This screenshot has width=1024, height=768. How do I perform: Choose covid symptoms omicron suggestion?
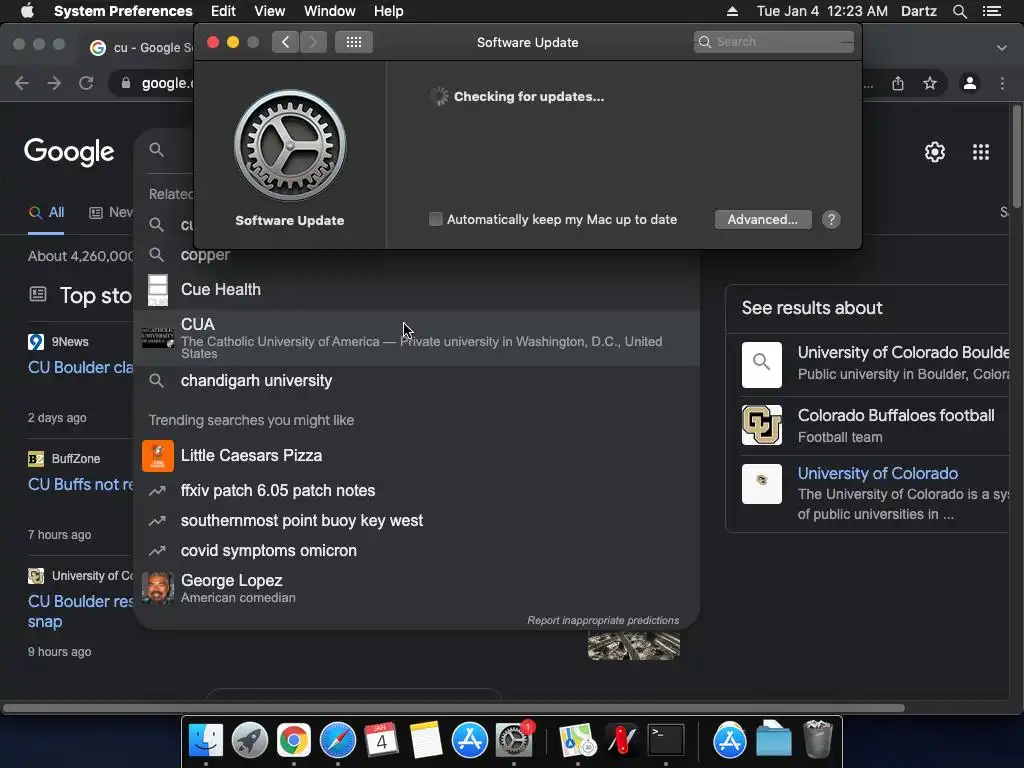tap(417, 551)
